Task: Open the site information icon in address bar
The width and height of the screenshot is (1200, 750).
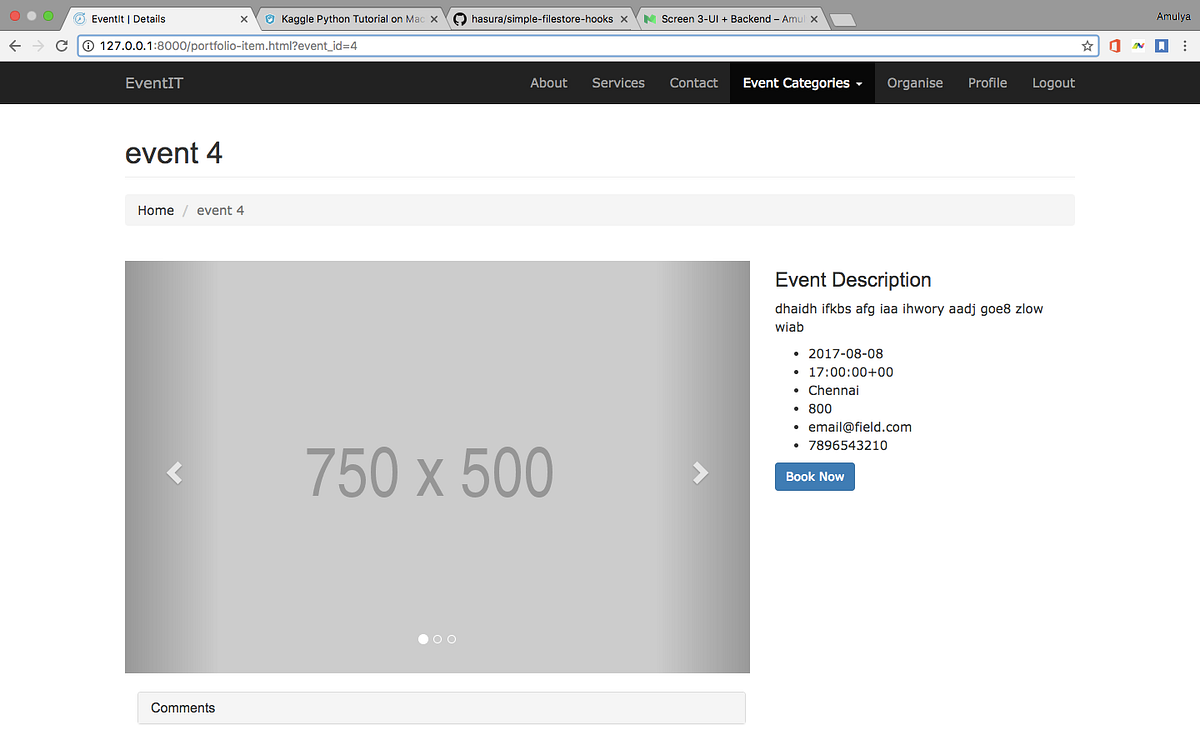Action: click(x=89, y=45)
